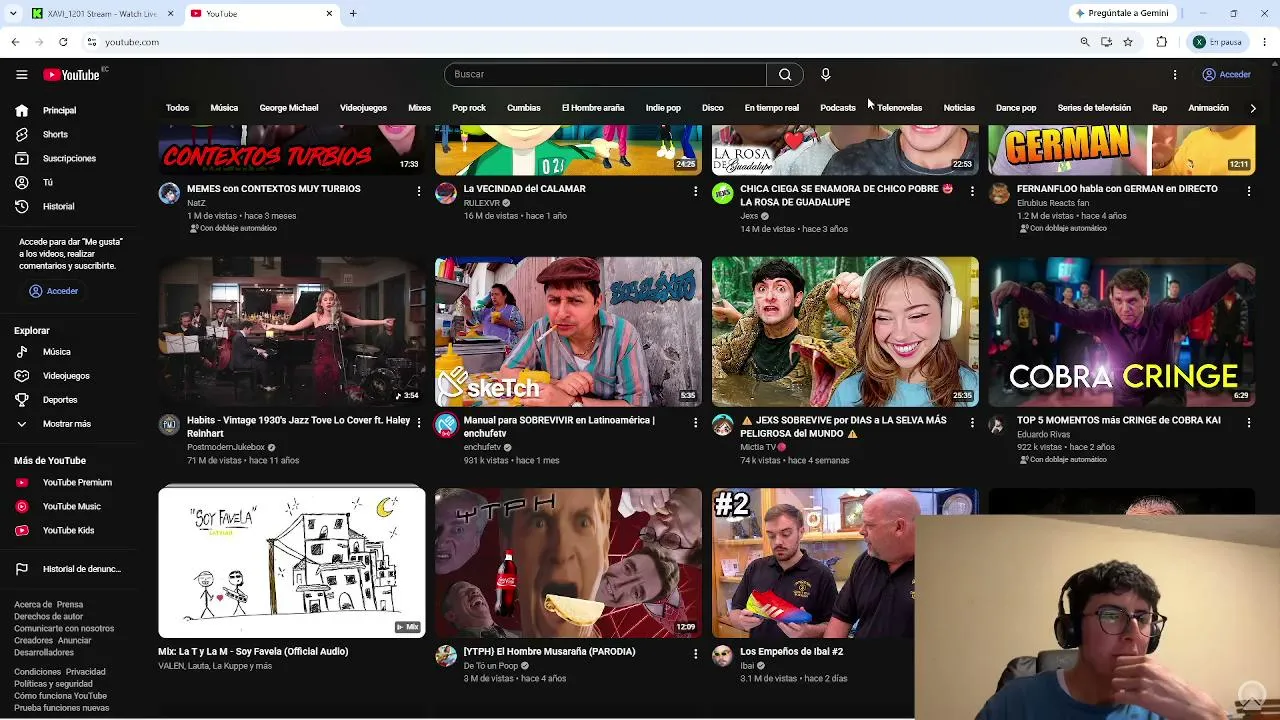Click Pregúntale a Gemini button
1280x720 pixels.
pos(1121,13)
